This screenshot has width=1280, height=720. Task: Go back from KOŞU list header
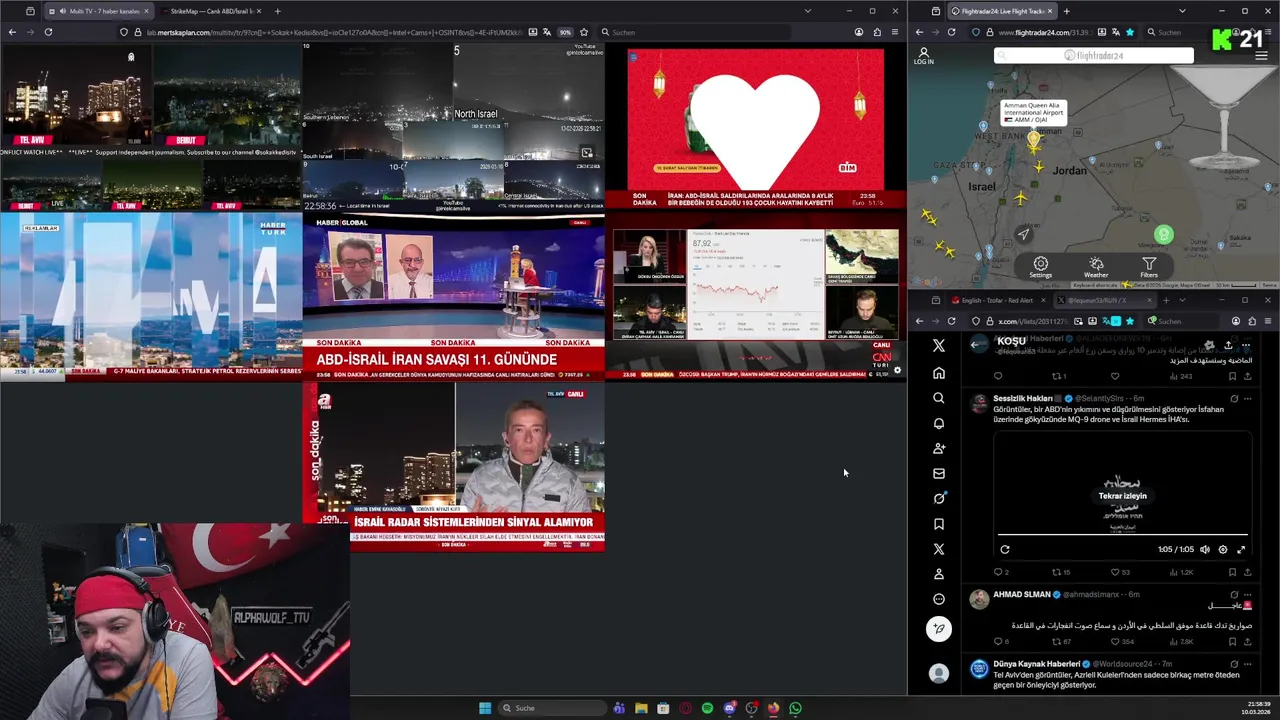(976, 345)
